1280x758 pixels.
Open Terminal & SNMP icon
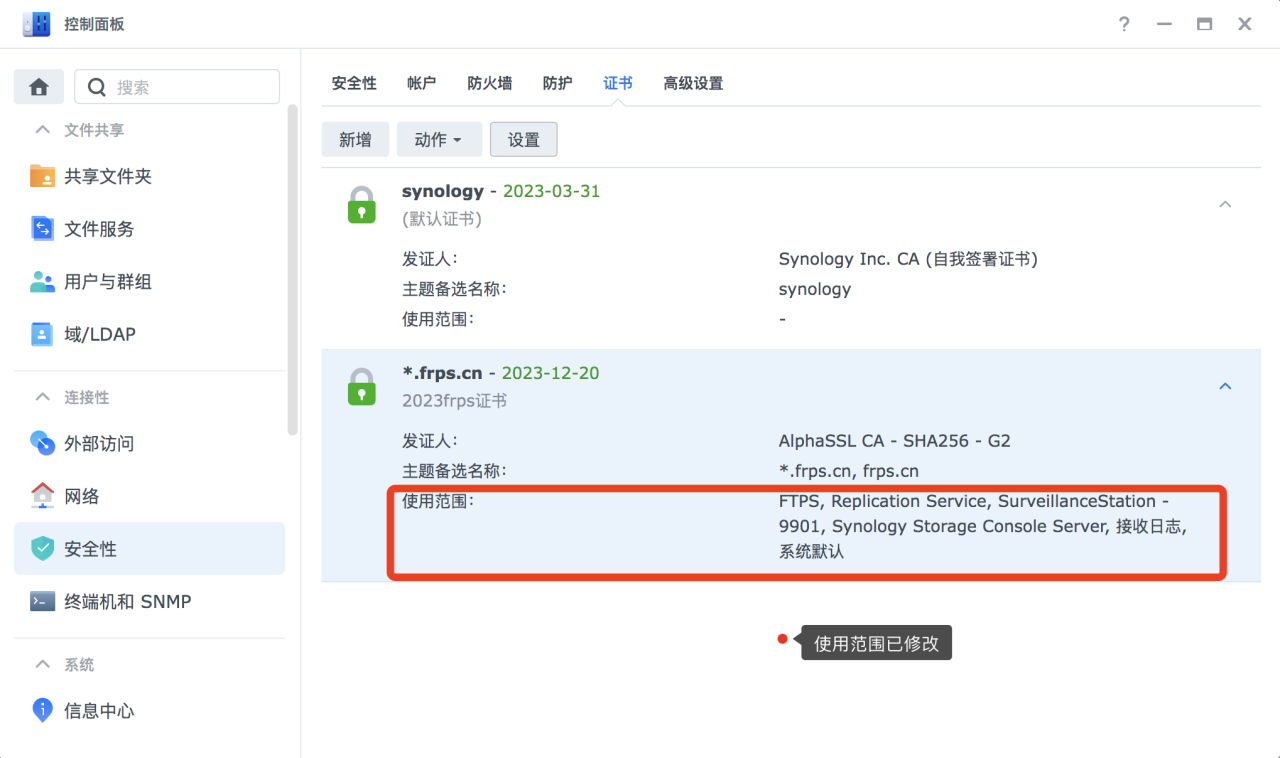(x=42, y=602)
